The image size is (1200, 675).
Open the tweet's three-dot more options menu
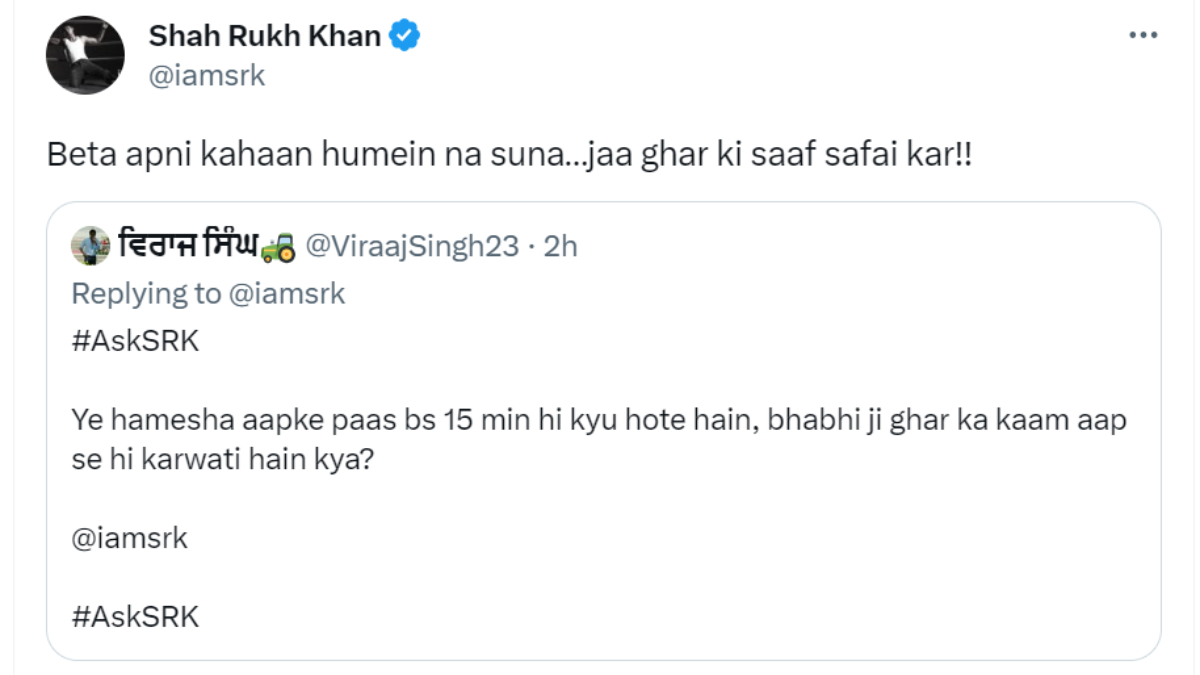pyautogui.click(x=1143, y=35)
